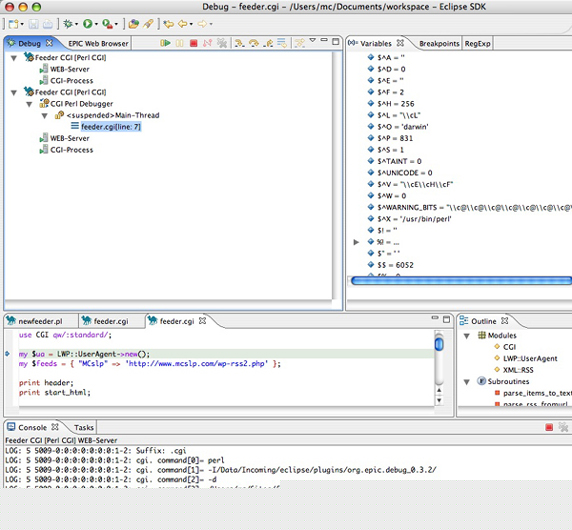The height and width of the screenshot is (530, 572).
Task: Click the Resume icon in Debug view
Action: (x=165, y=43)
